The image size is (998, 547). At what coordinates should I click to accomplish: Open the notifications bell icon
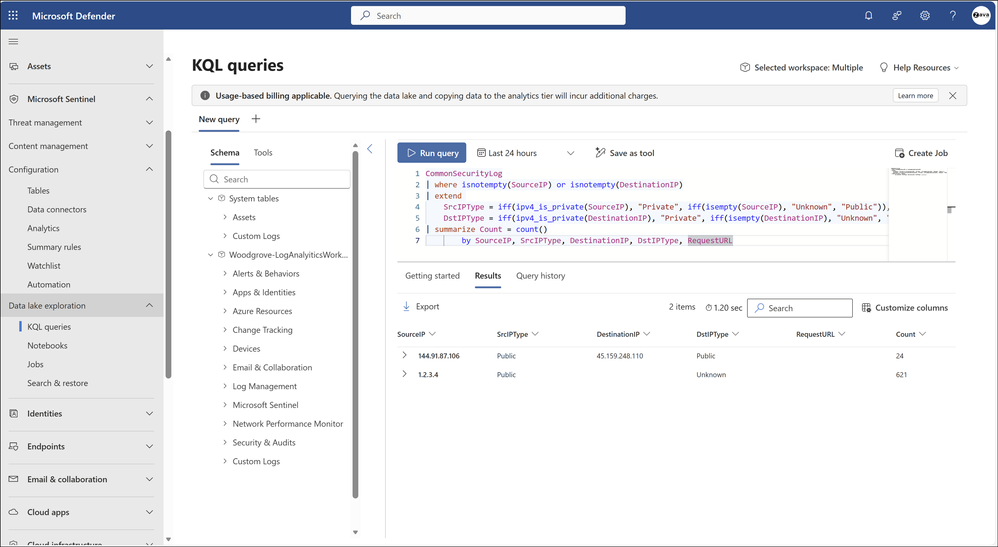(868, 15)
